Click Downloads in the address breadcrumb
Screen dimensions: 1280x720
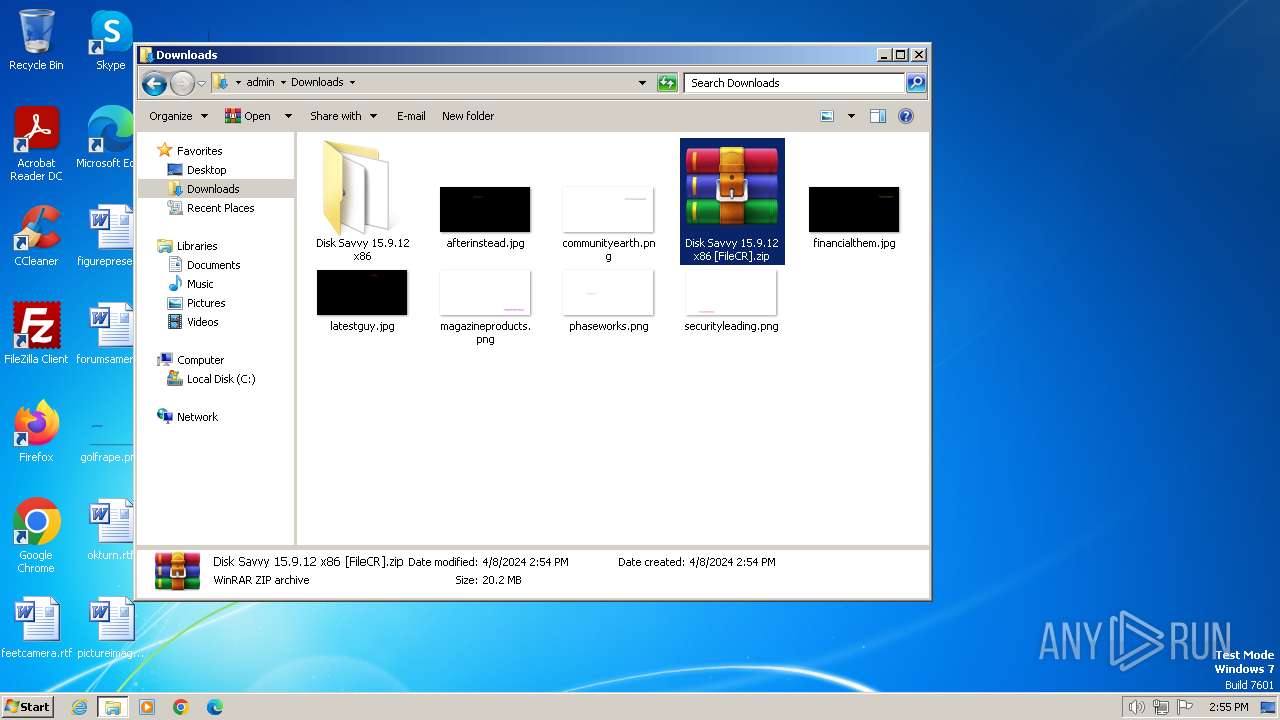(x=317, y=83)
